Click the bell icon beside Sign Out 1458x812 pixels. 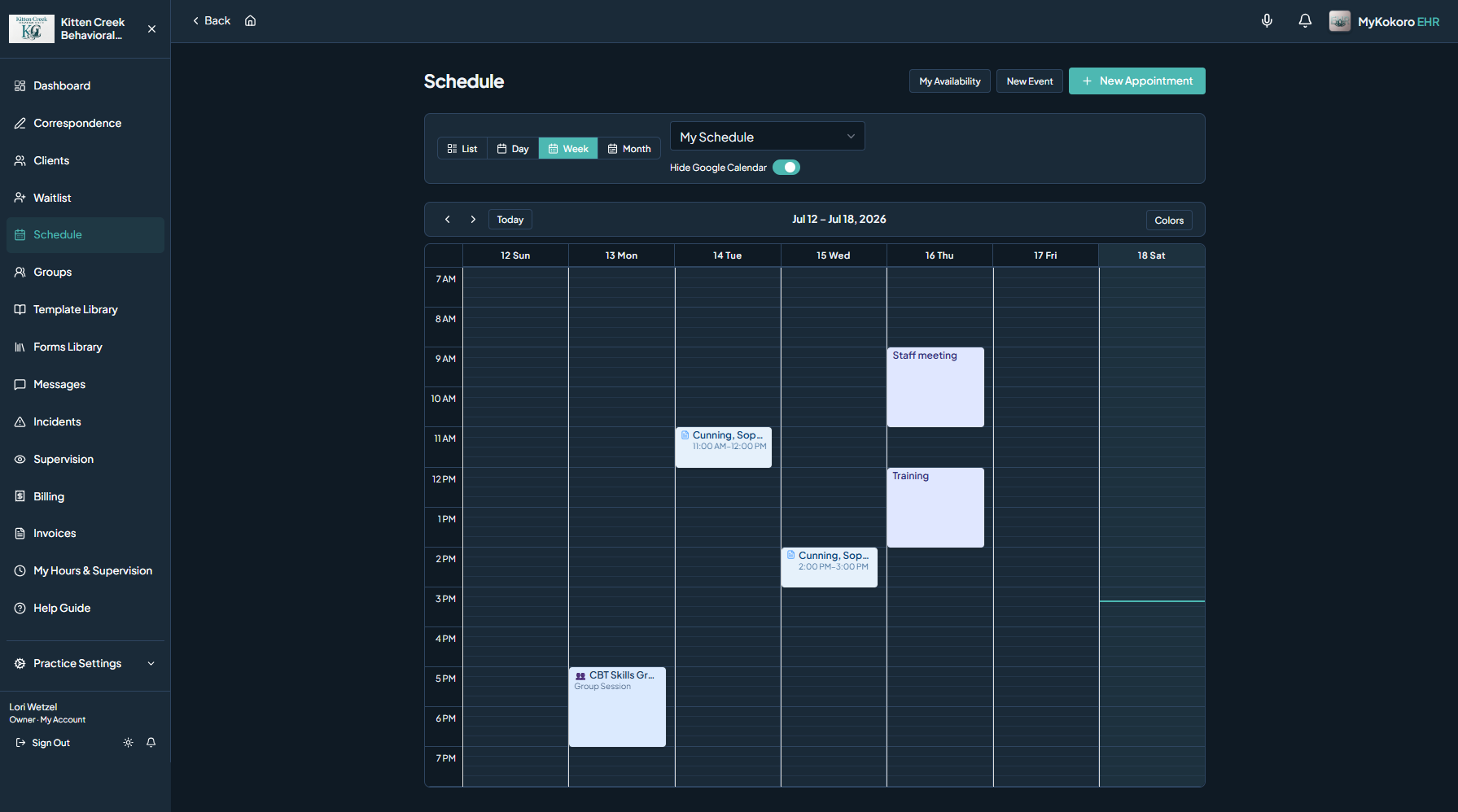point(151,743)
